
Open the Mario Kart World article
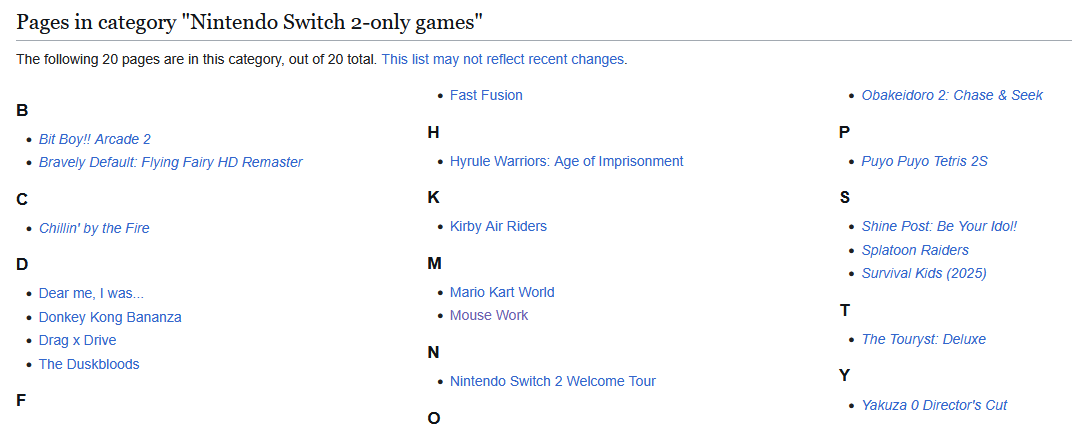tap(502, 293)
